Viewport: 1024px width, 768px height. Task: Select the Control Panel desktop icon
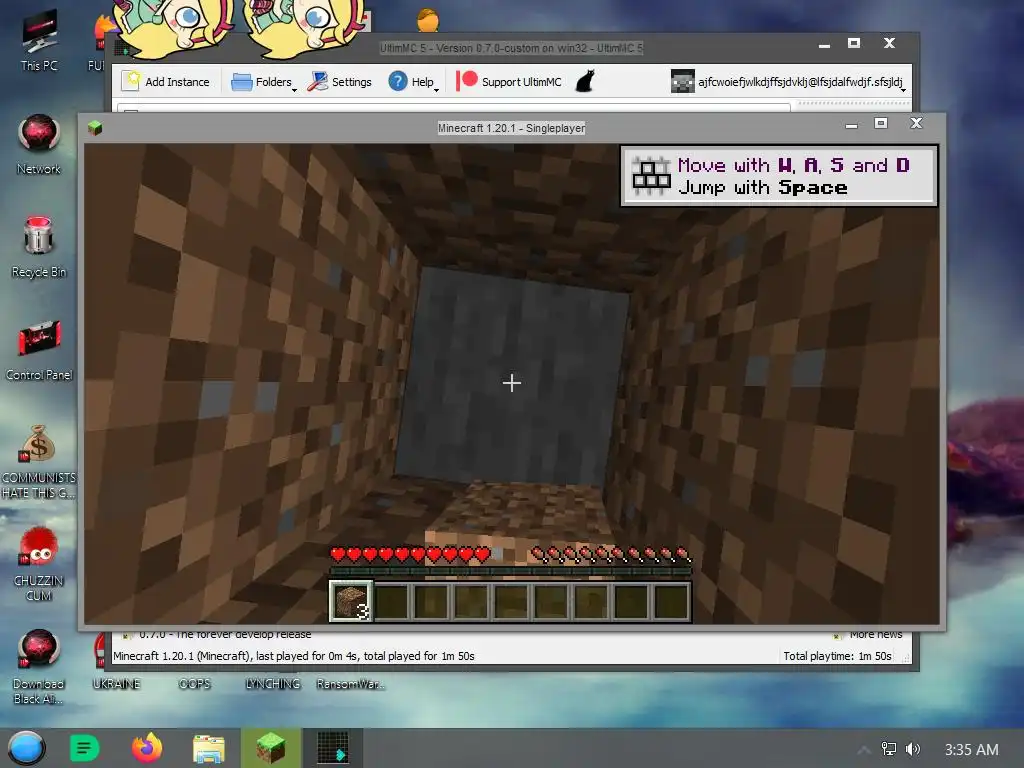[x=39, y=350]
